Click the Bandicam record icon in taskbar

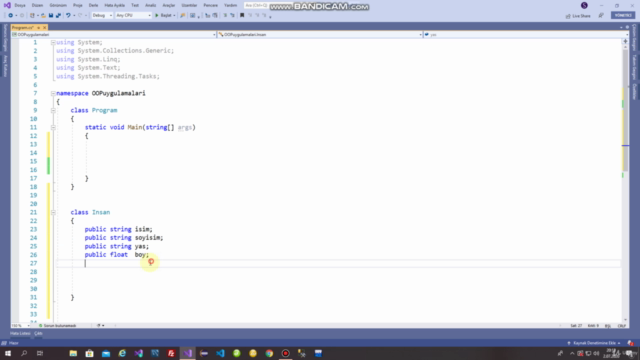pyautogui.click(x=285, y=353)
